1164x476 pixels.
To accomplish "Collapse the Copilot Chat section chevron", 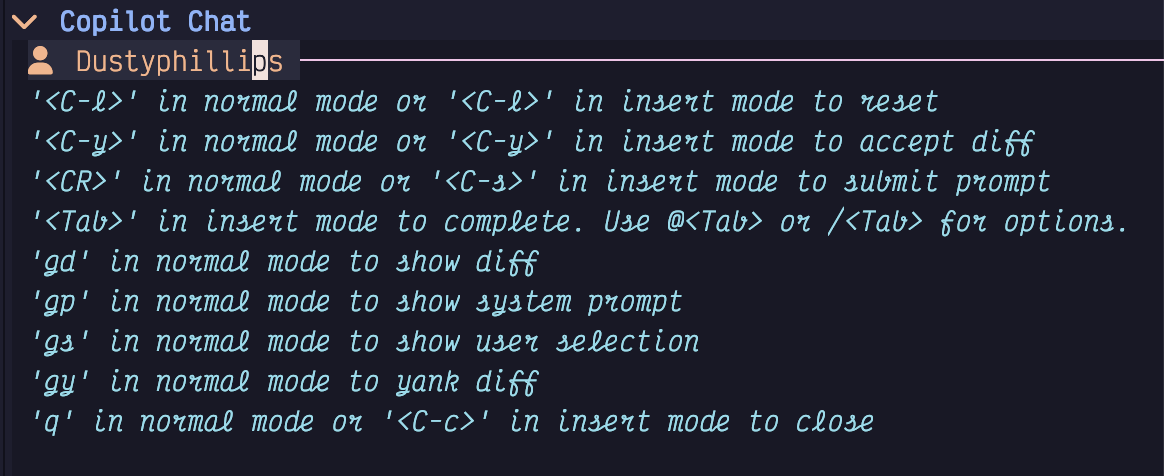I will pyautogui.click(x=24, y=22).
